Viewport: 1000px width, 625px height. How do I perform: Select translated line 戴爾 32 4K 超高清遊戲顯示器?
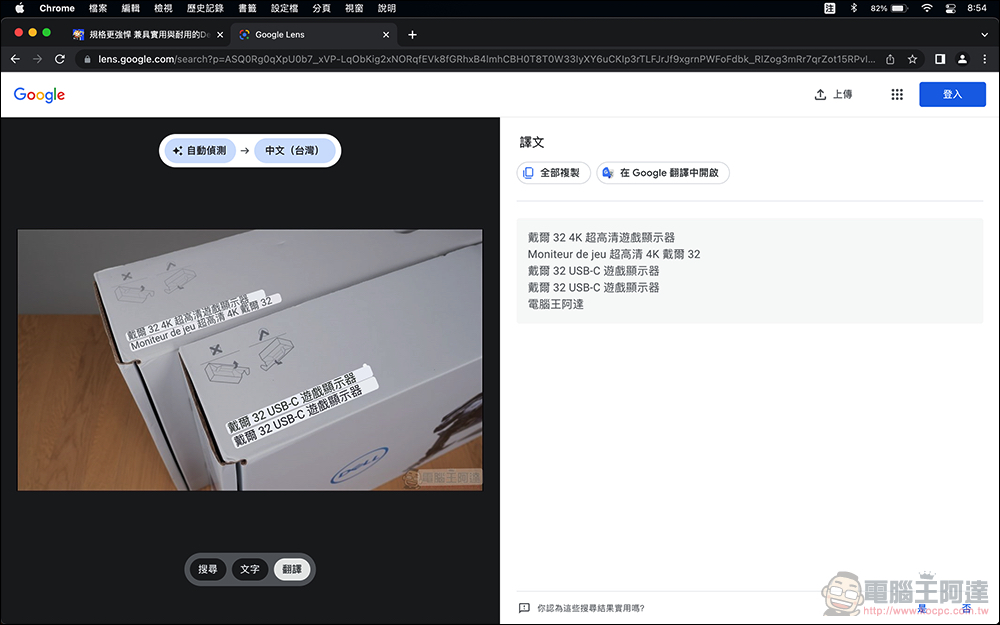601,238
